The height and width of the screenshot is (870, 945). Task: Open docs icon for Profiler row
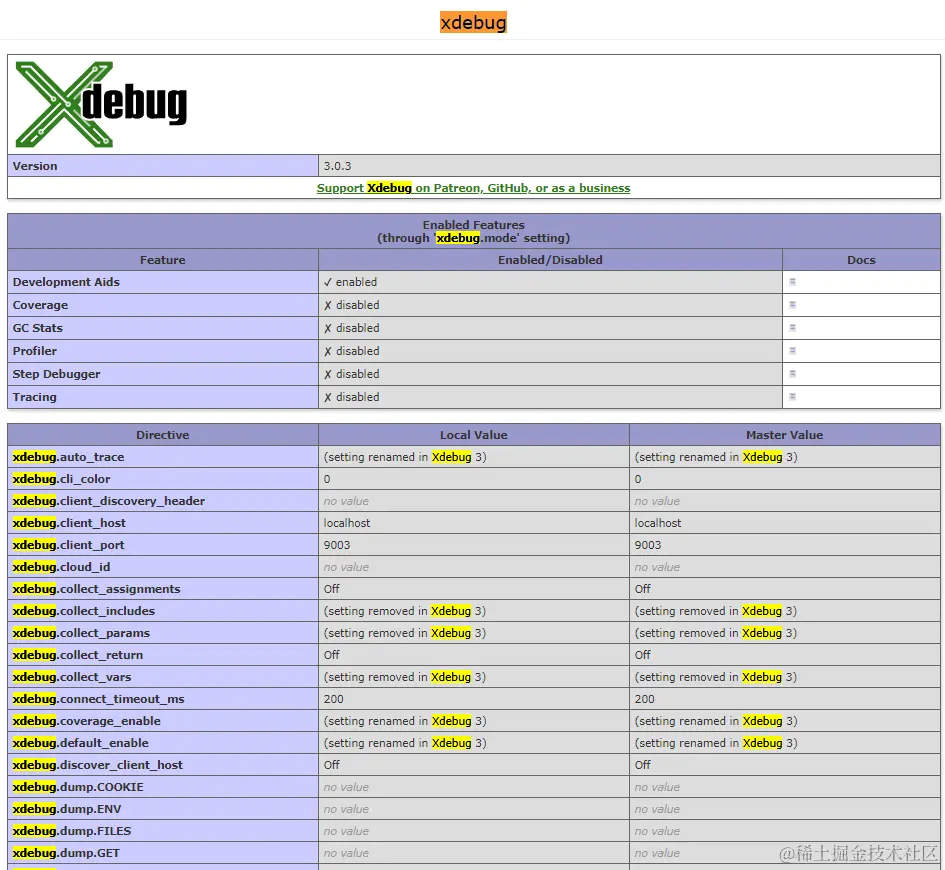792,351
